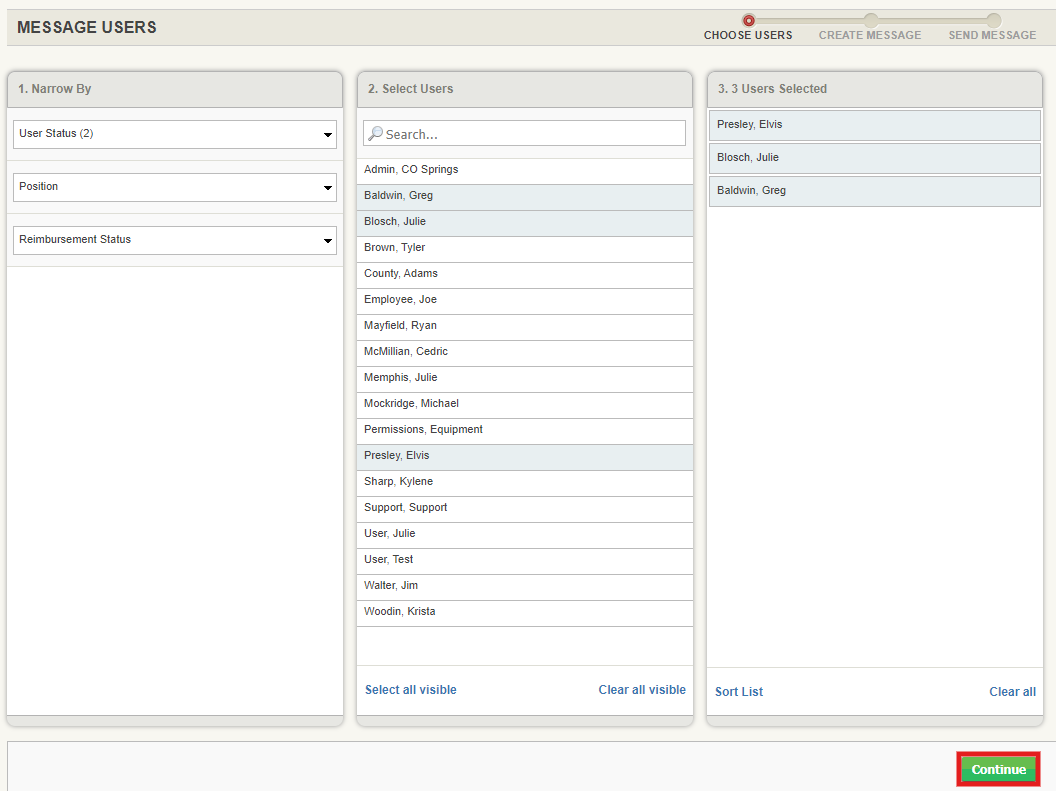1056x791 pixels.
Task: Select user Mockridge, Michael
Action: tap(525, 404)
